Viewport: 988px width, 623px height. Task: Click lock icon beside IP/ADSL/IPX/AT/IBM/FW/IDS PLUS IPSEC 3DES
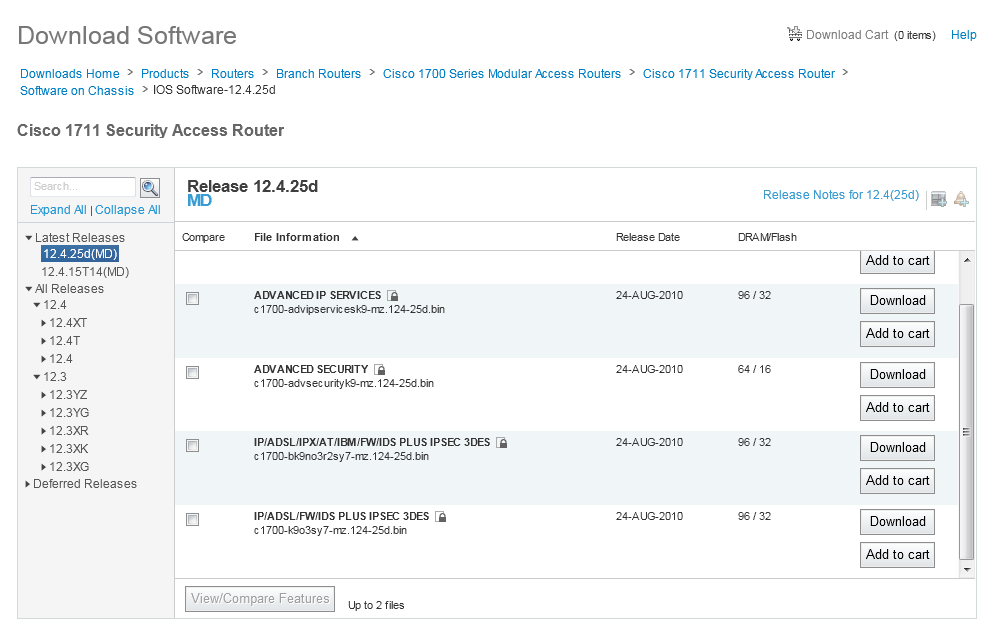[x=502, y=443]
